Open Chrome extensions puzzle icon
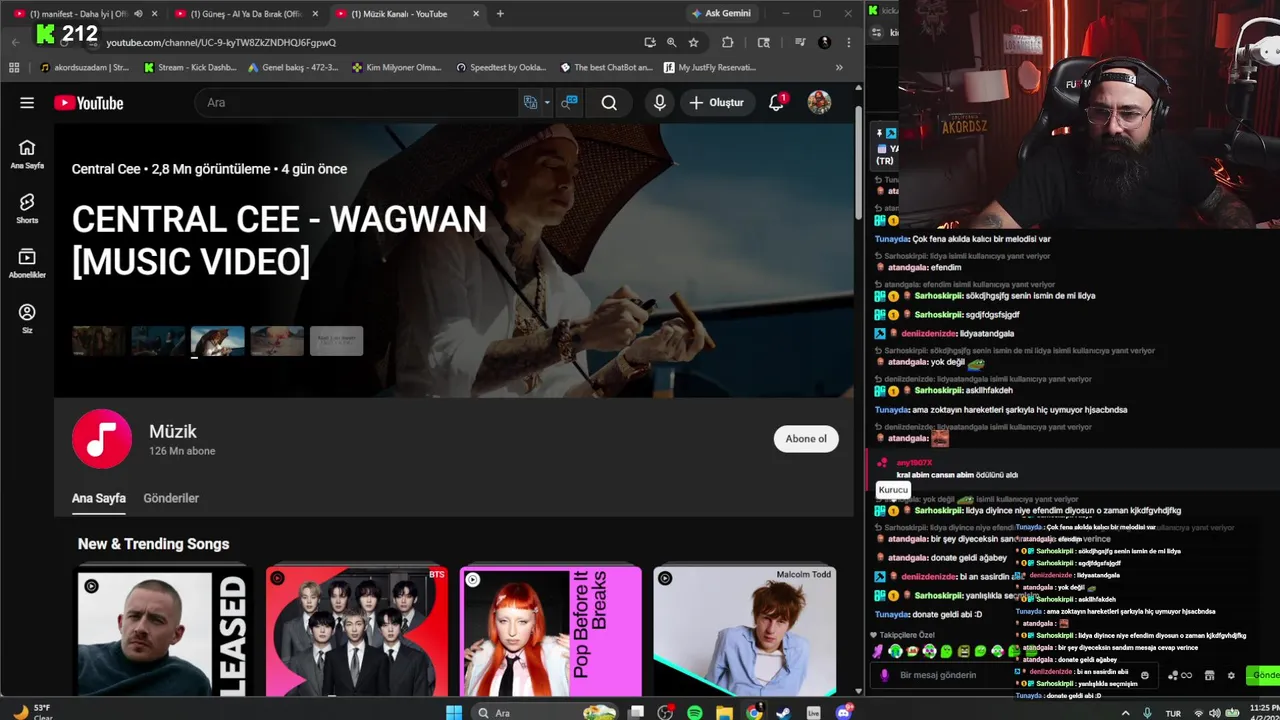The height and width of the screenshot is (720, 1280). coord(727,42)
